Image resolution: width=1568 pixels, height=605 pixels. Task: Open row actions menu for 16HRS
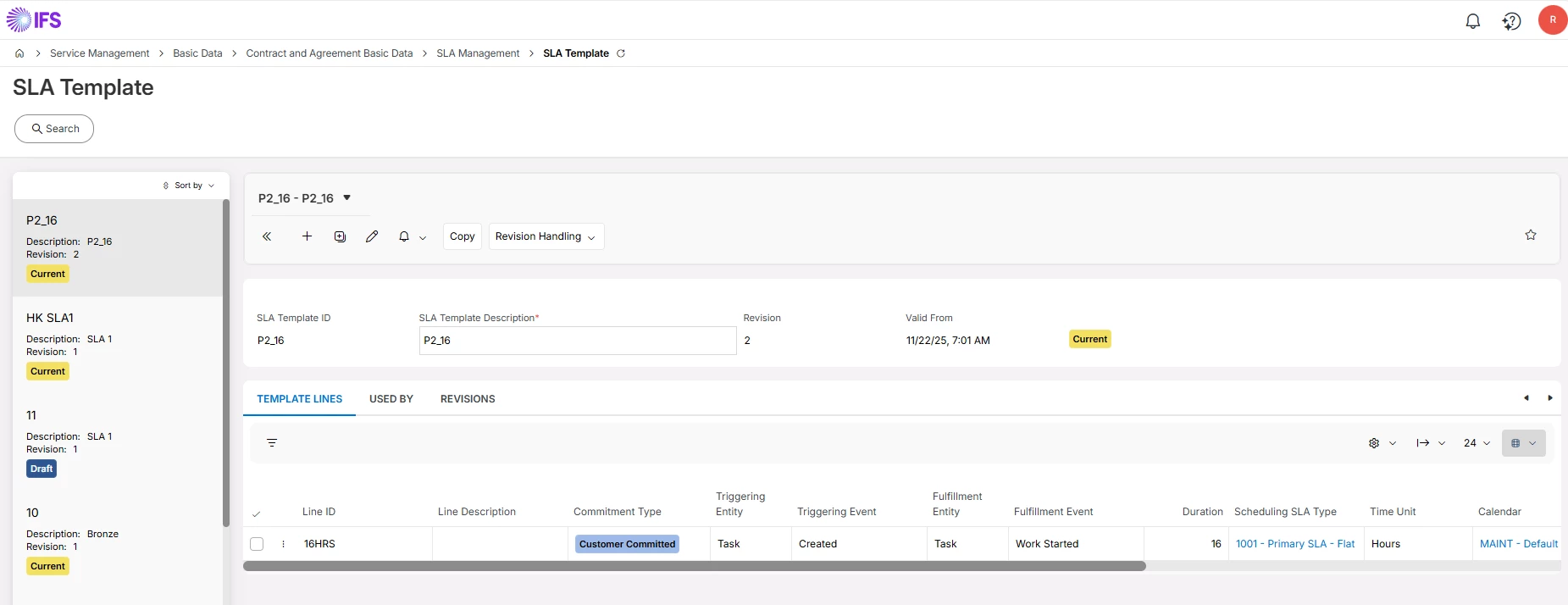[x=283, y=544]
